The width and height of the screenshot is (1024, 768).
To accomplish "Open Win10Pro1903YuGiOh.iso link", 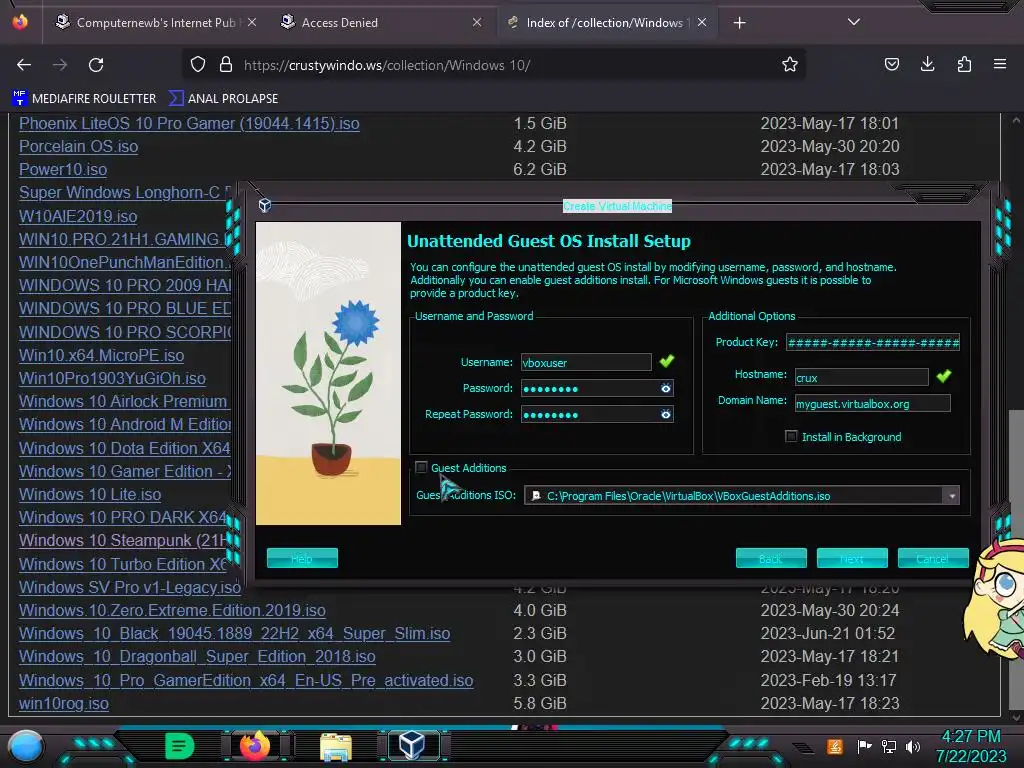I will pyautogui.click(x=112, y=378).
